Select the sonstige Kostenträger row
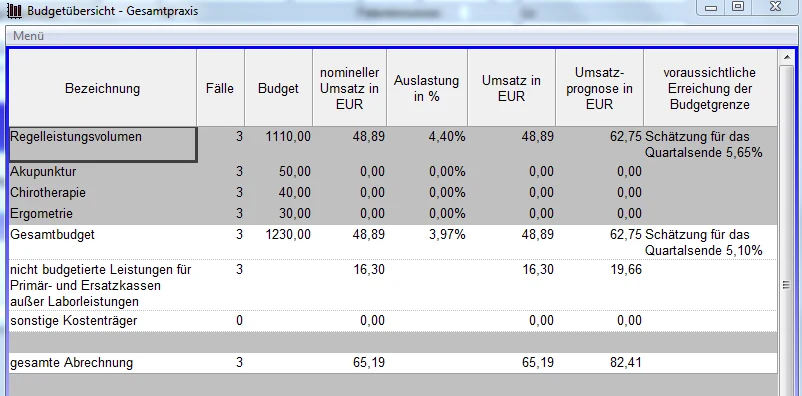The height and width of the screenshot is (396, 802). 393,321
